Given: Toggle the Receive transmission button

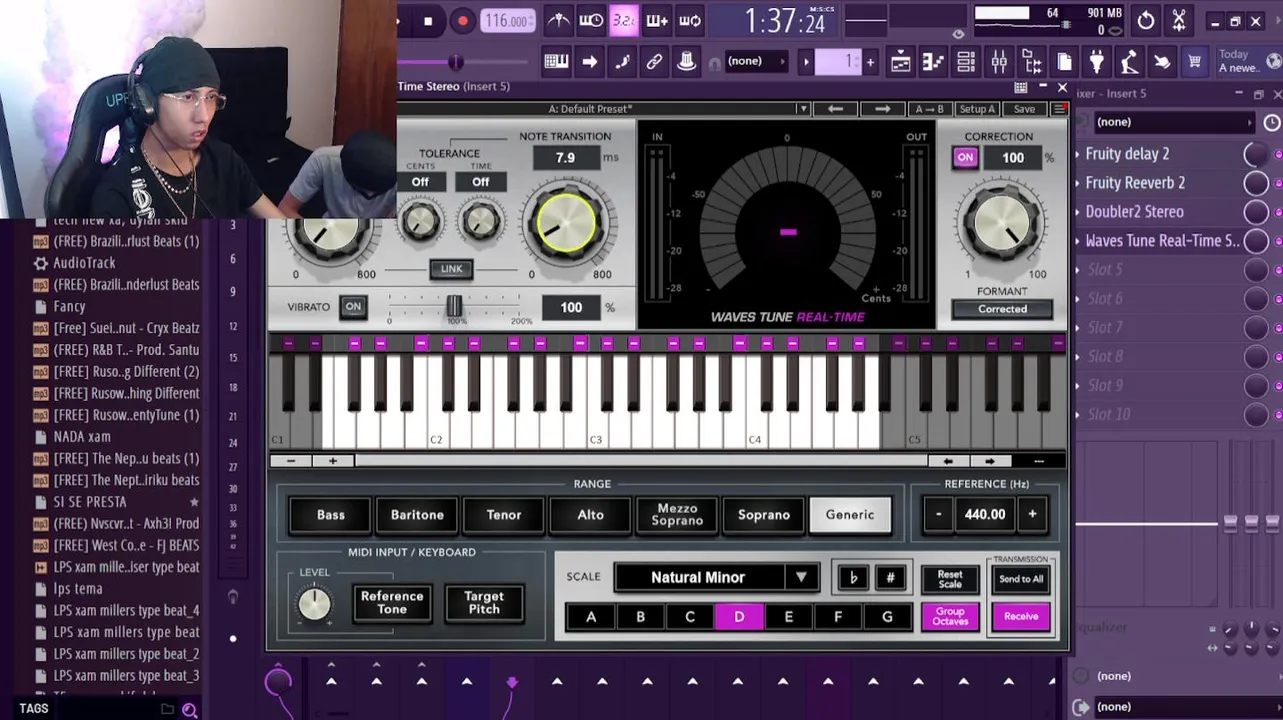Looking at the screenshot, I should (x=1021, y=617).
